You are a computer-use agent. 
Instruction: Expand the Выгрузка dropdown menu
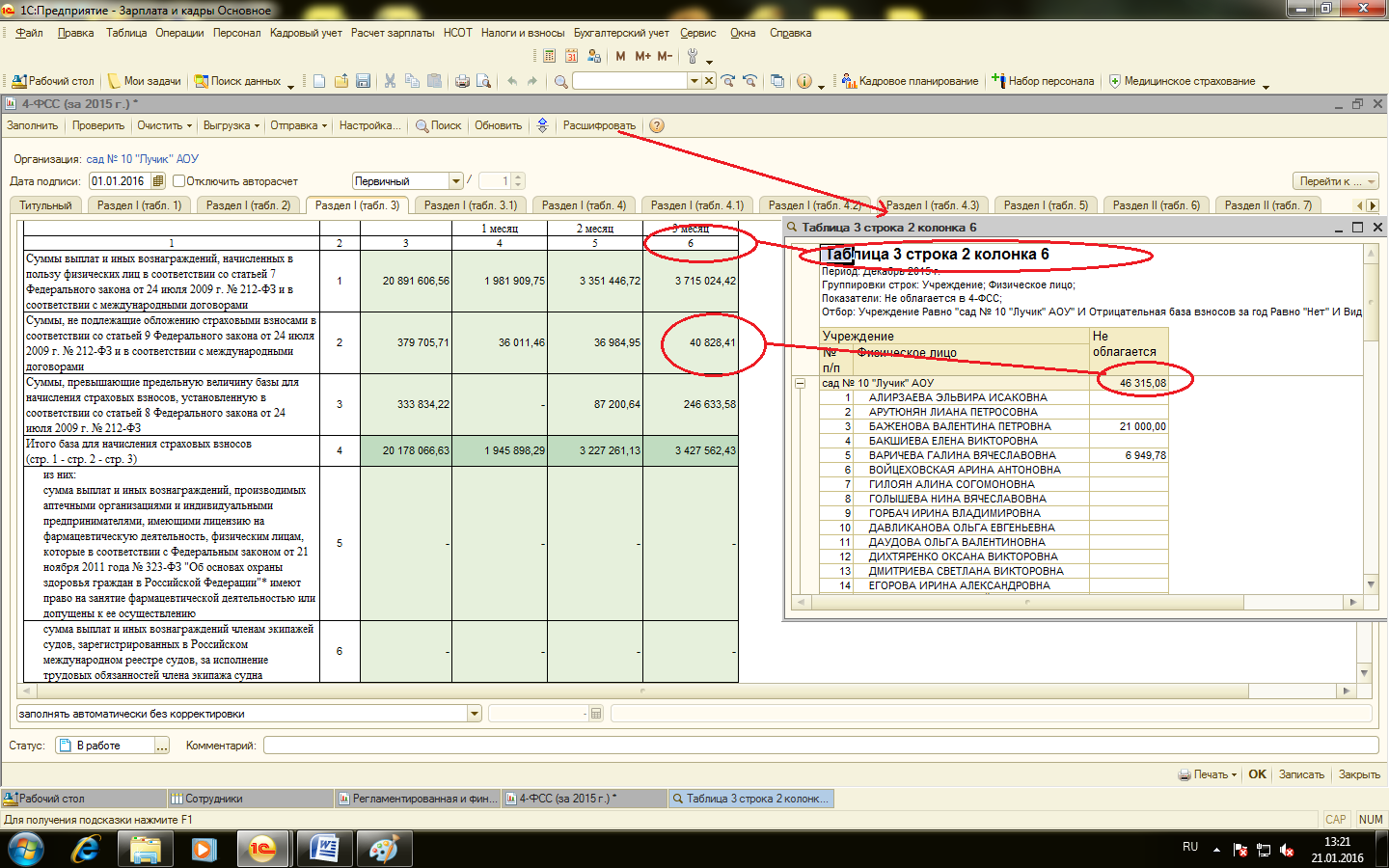(231, 125)
